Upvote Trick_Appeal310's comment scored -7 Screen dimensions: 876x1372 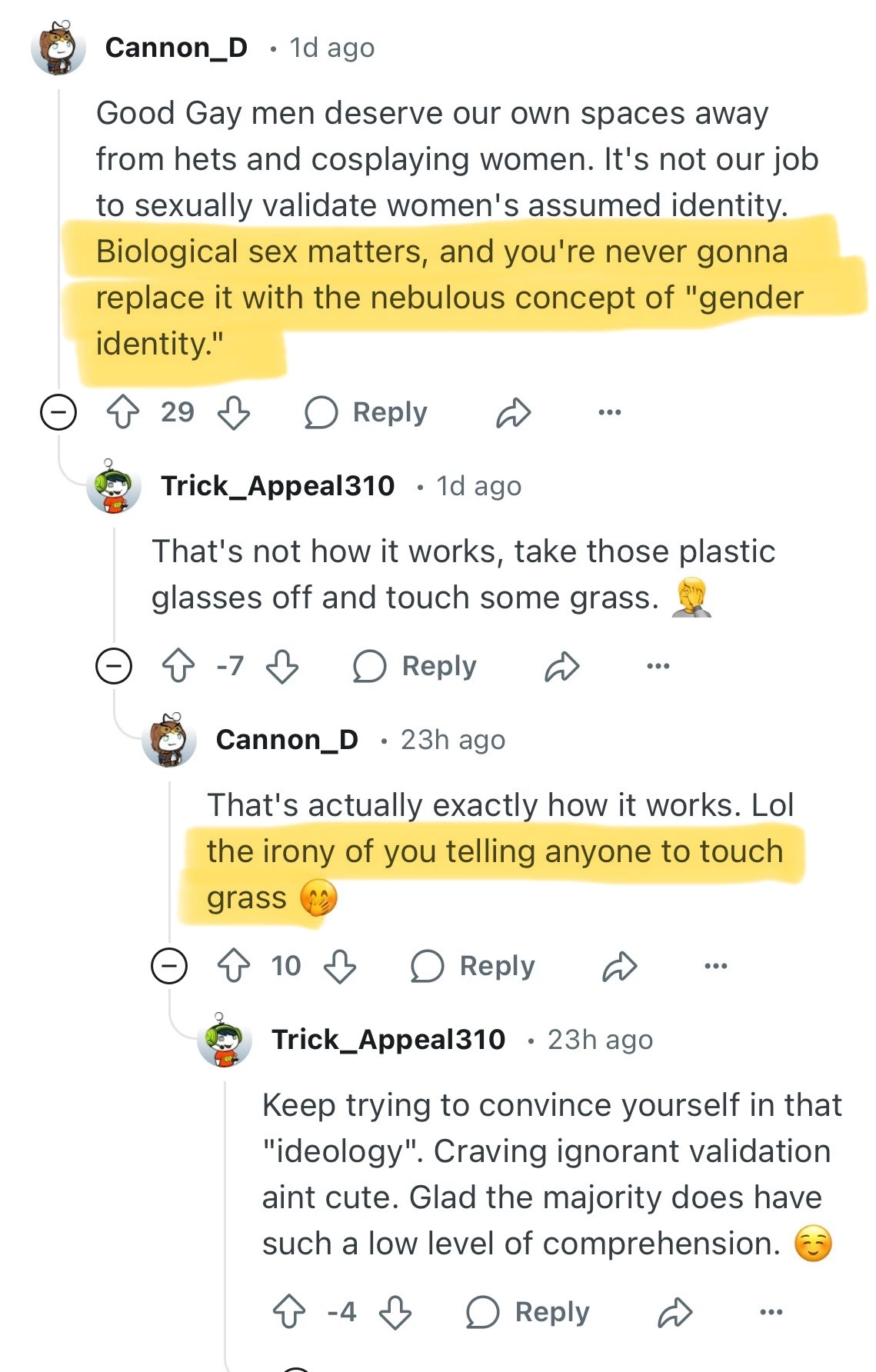[178, 666]
